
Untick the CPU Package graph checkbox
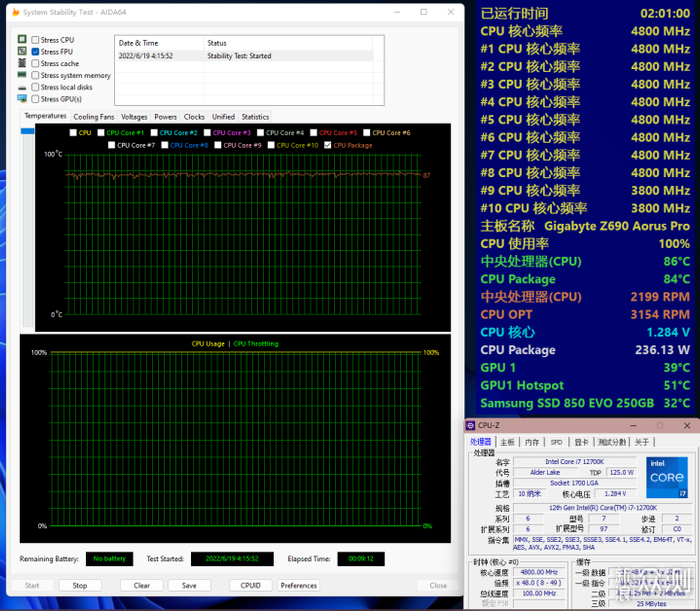[327, 145]
